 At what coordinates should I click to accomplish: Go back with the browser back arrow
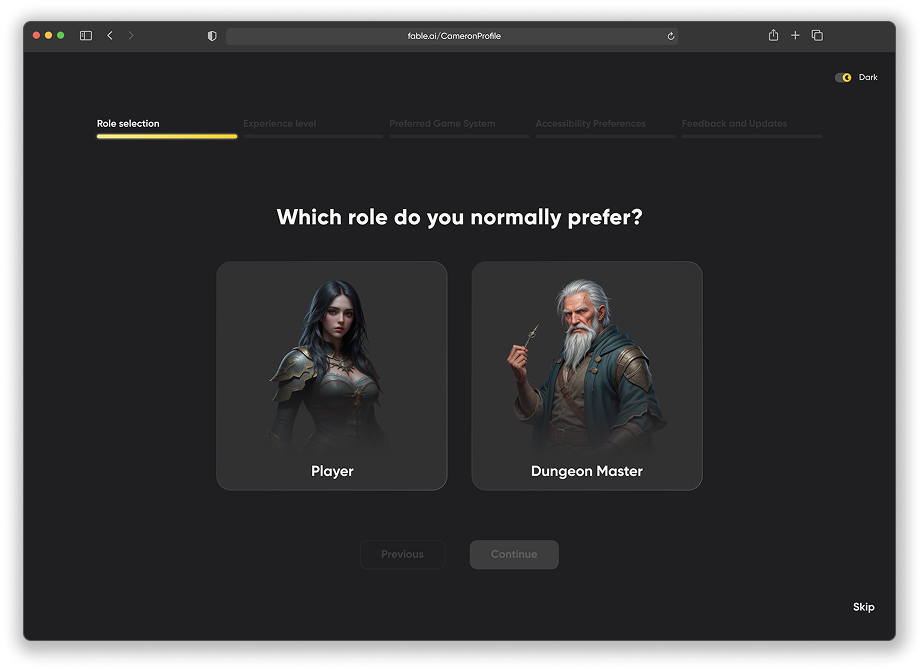(x=110, y=36)
